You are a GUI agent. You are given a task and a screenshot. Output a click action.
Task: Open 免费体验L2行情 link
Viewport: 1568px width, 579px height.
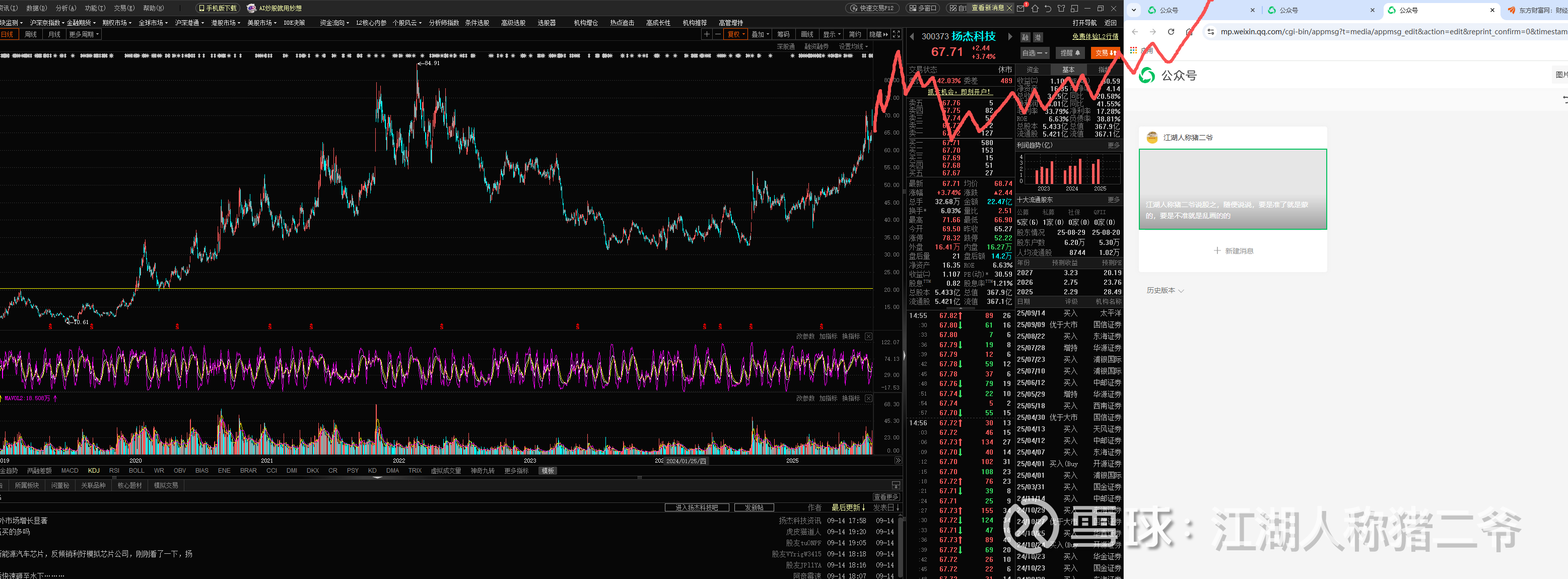(x=1095, y=36)
